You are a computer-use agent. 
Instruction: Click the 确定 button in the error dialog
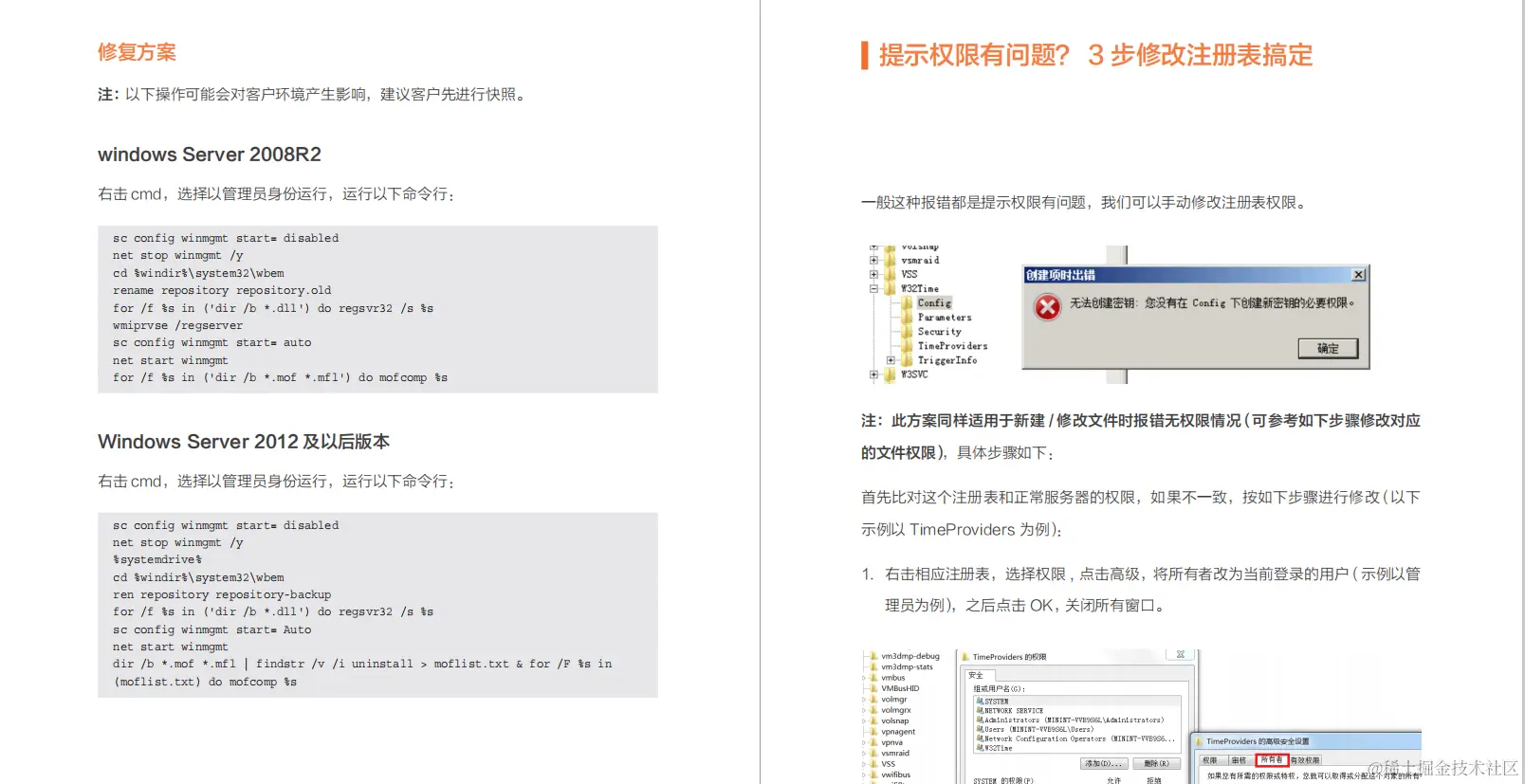click(1328, 349)
